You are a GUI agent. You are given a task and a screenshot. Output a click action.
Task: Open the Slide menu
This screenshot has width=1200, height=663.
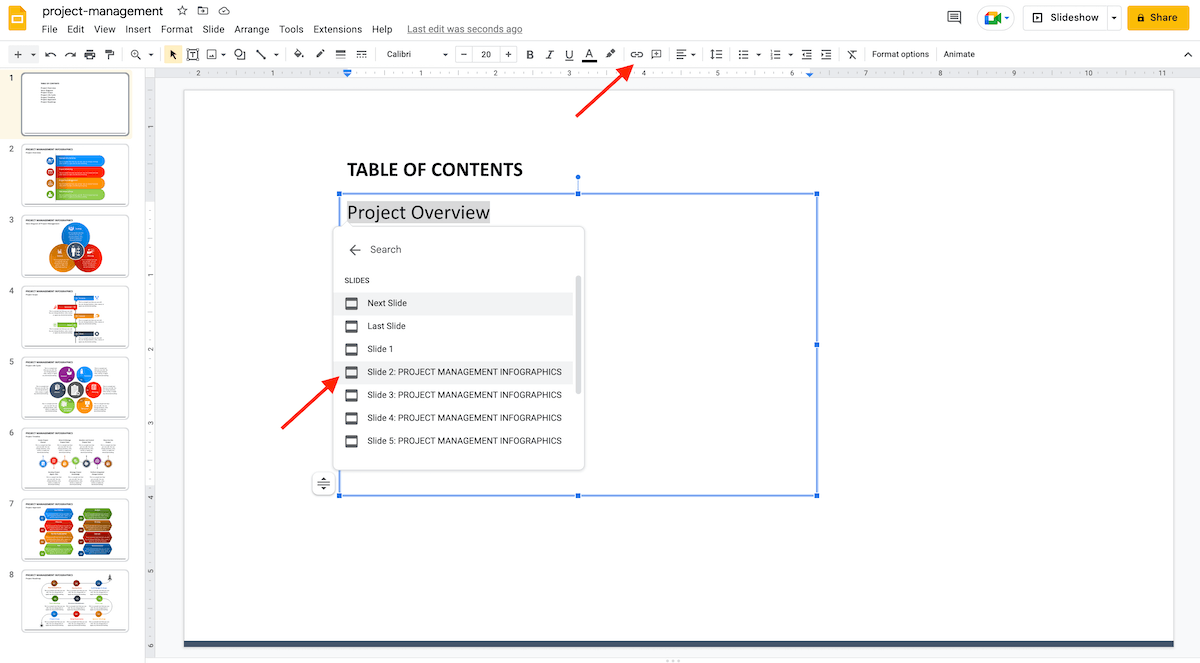[213, 30]
